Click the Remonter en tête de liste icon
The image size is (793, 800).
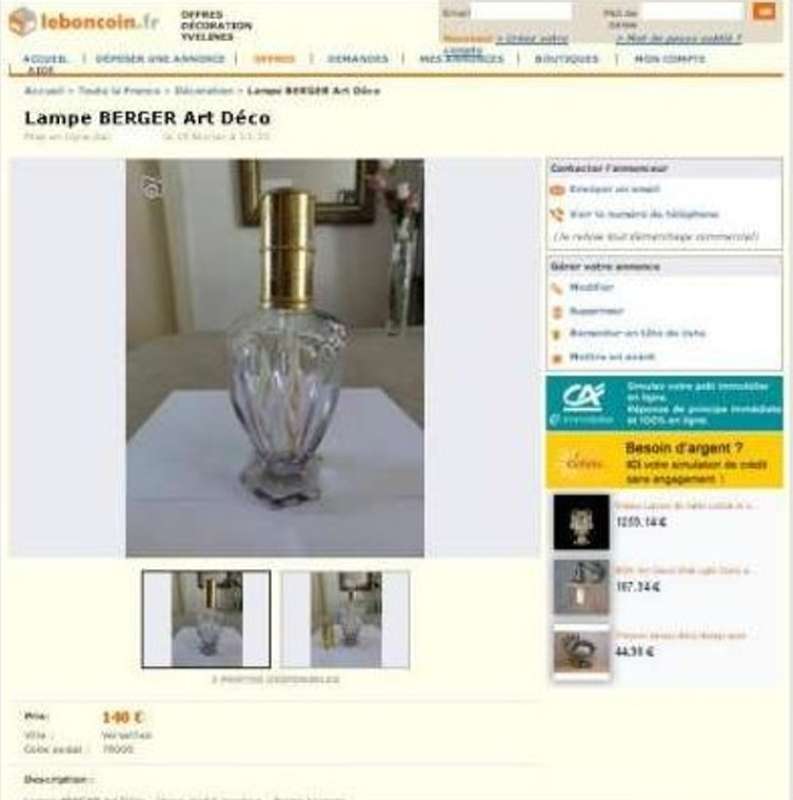557,334
